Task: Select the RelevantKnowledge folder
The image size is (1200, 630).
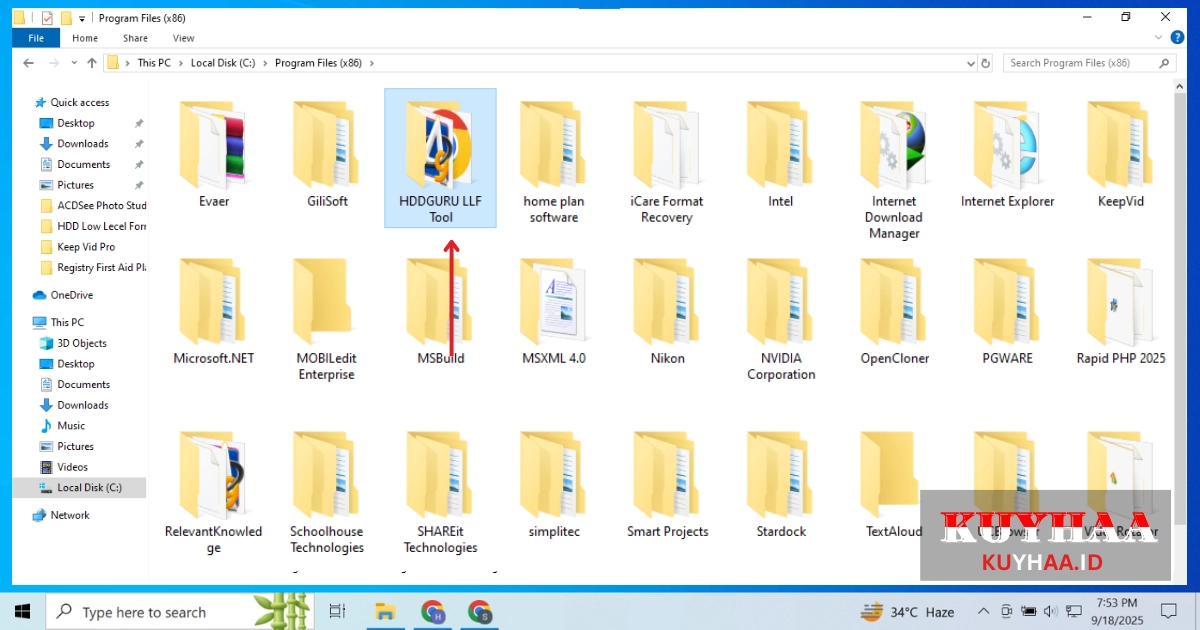Action: [x=213, y=493]
